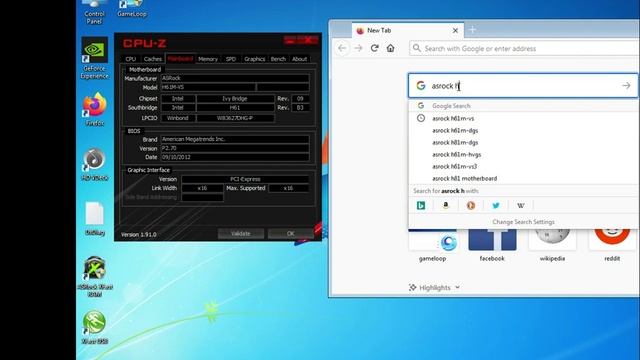
Task: Go to Firefox home page
Action: coord(391,48)
